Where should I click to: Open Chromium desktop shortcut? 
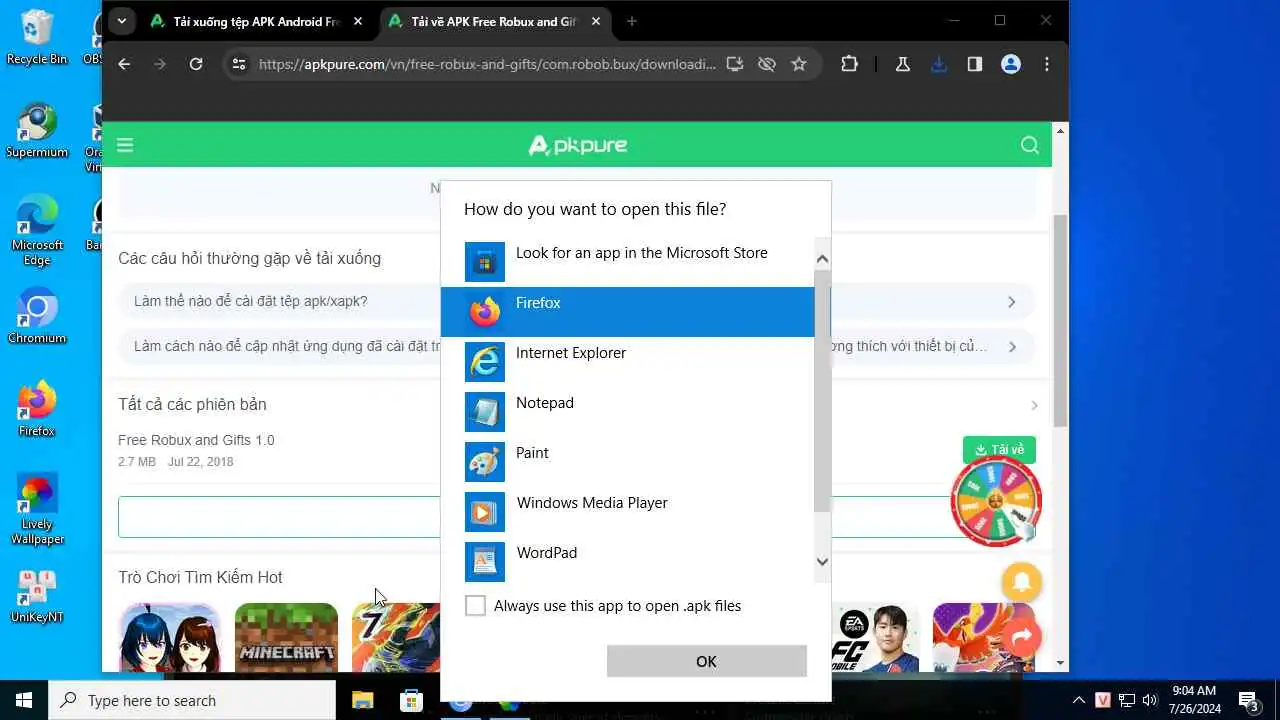pos(37,317)
